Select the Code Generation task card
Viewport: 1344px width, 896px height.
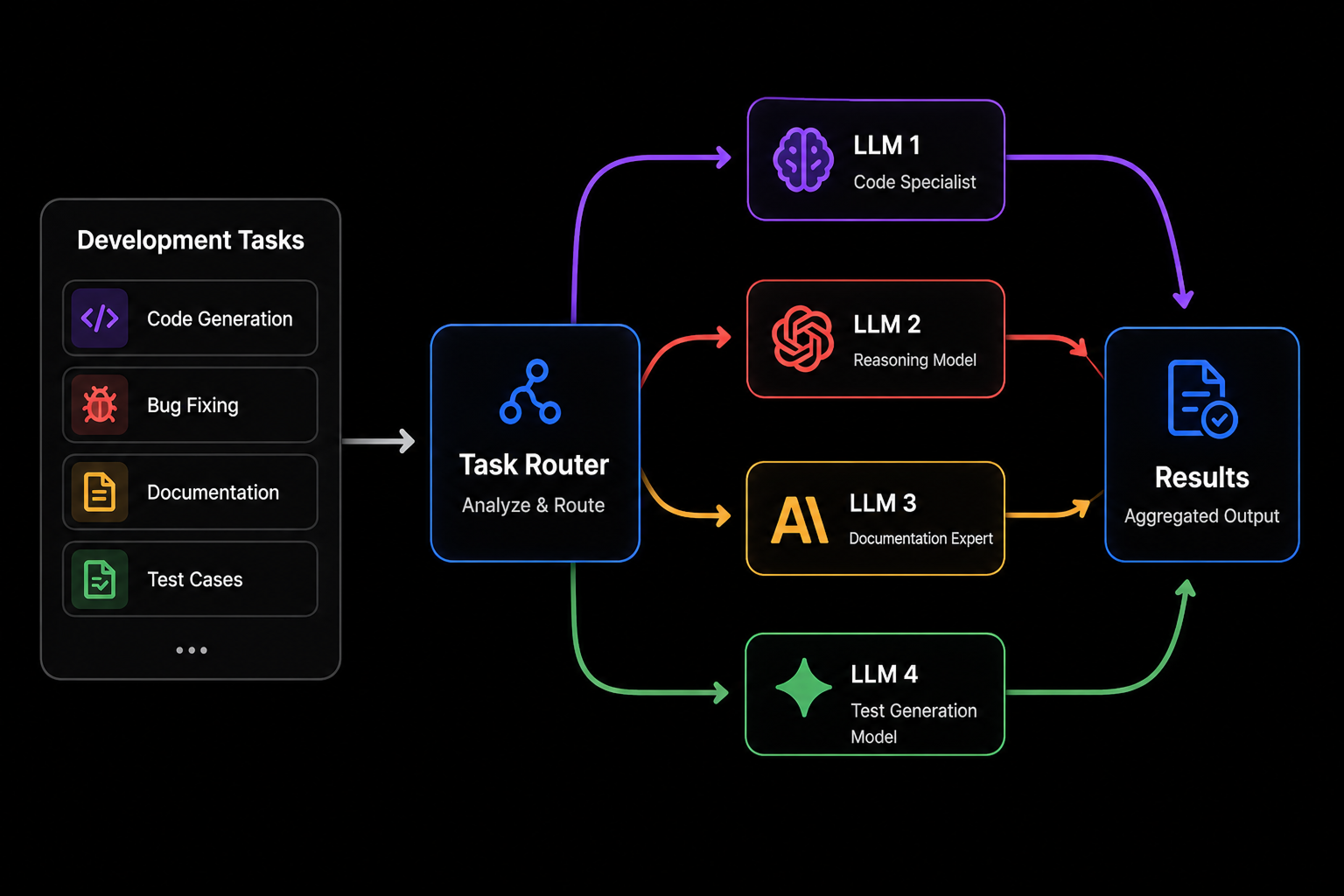190,318
